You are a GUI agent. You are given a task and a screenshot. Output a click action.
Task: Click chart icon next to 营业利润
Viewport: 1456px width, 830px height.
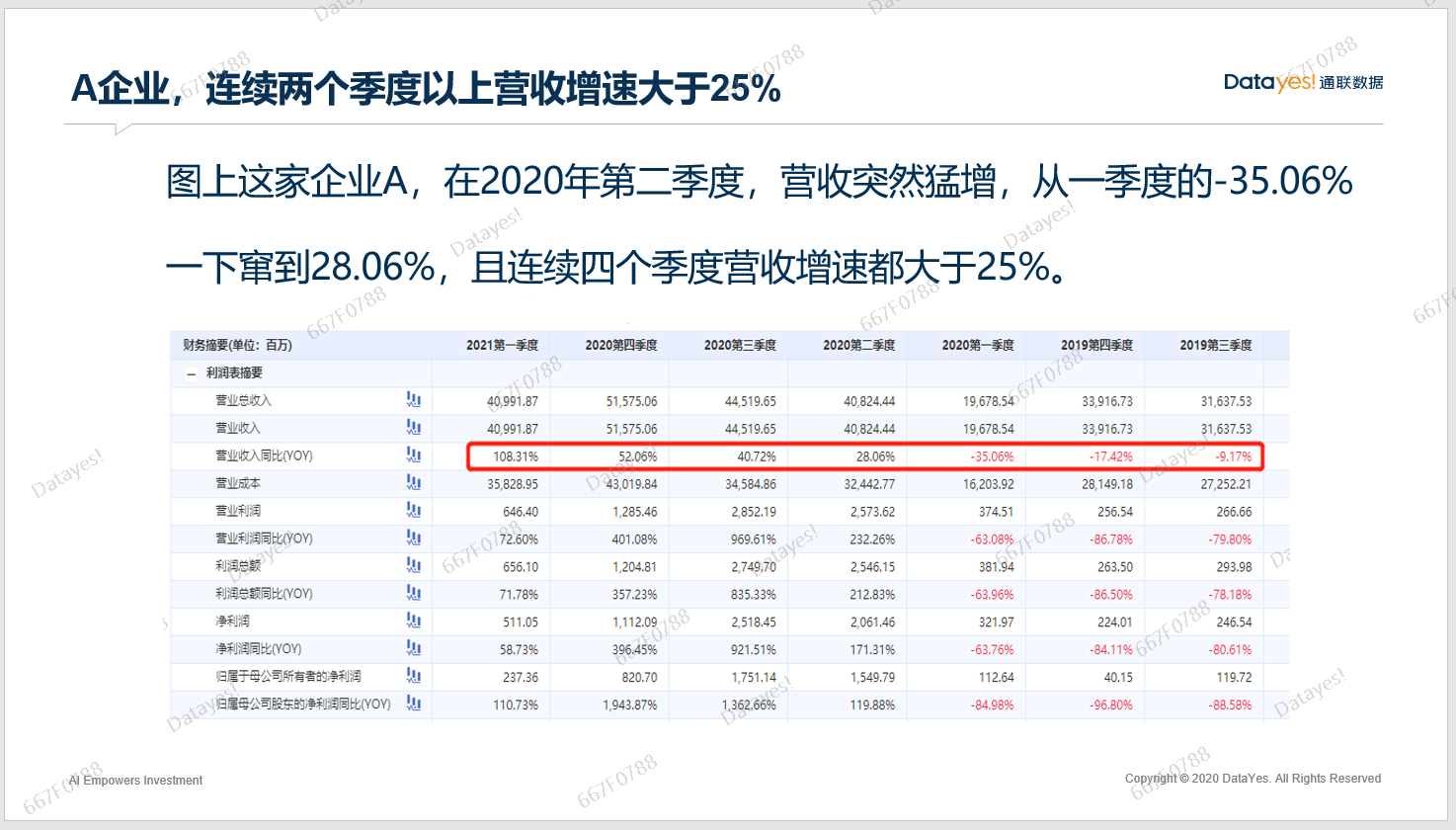pyautogui.click(x=413, y=511)
